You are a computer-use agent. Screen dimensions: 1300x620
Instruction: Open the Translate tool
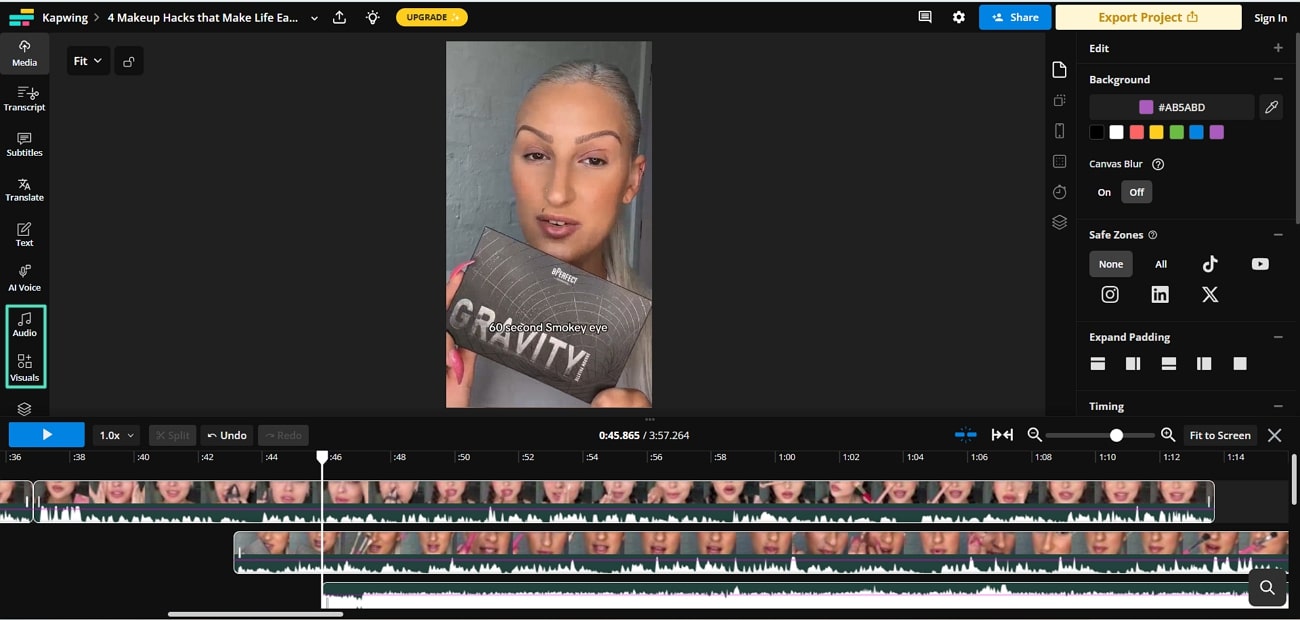pos(24,189)
